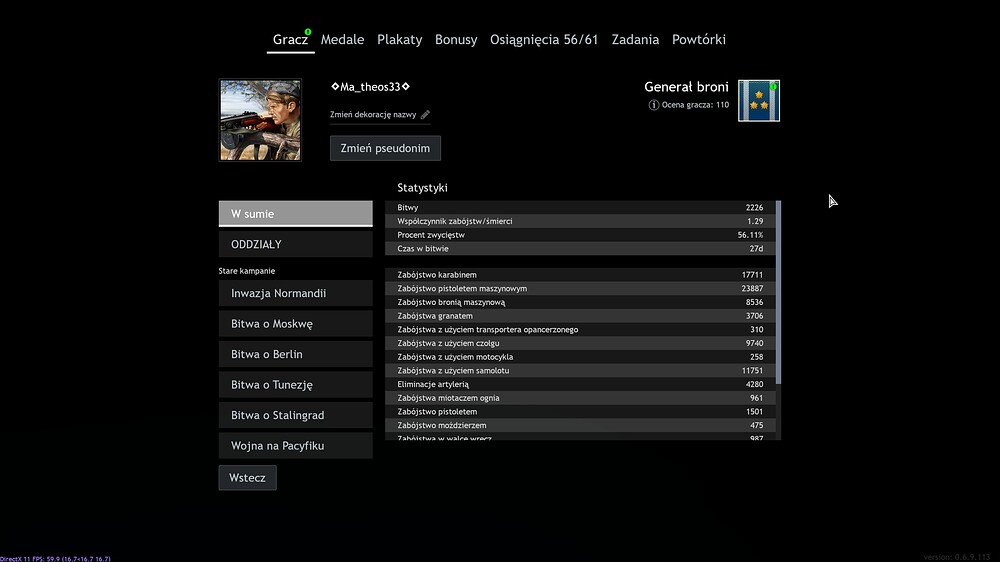Click Zabójstwo bronią maszynową row

[x=580, y=302]
